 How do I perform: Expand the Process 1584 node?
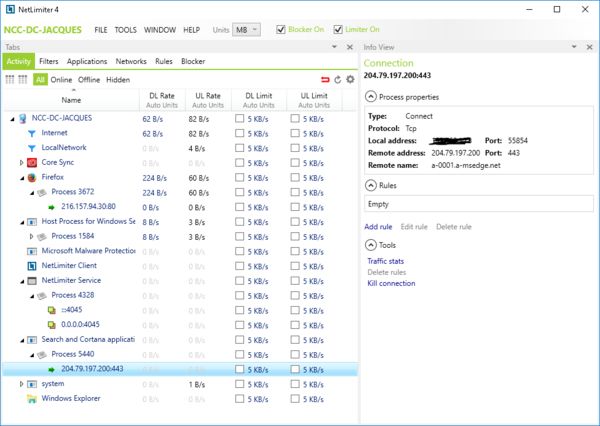point(32,237)
